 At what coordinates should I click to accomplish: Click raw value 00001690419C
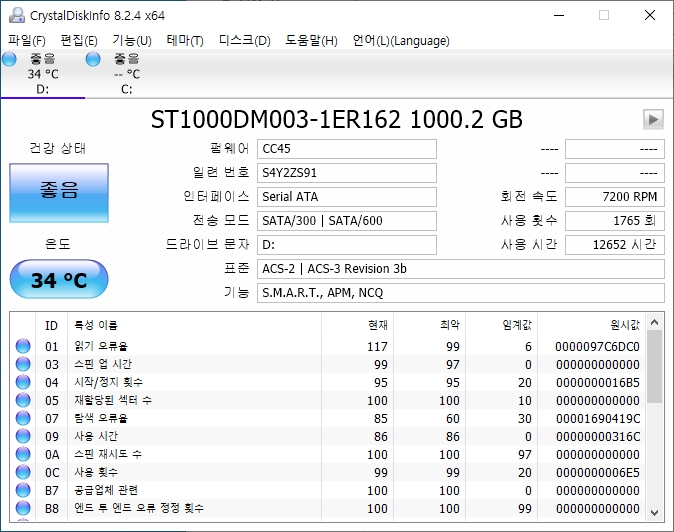click(597, 419)
